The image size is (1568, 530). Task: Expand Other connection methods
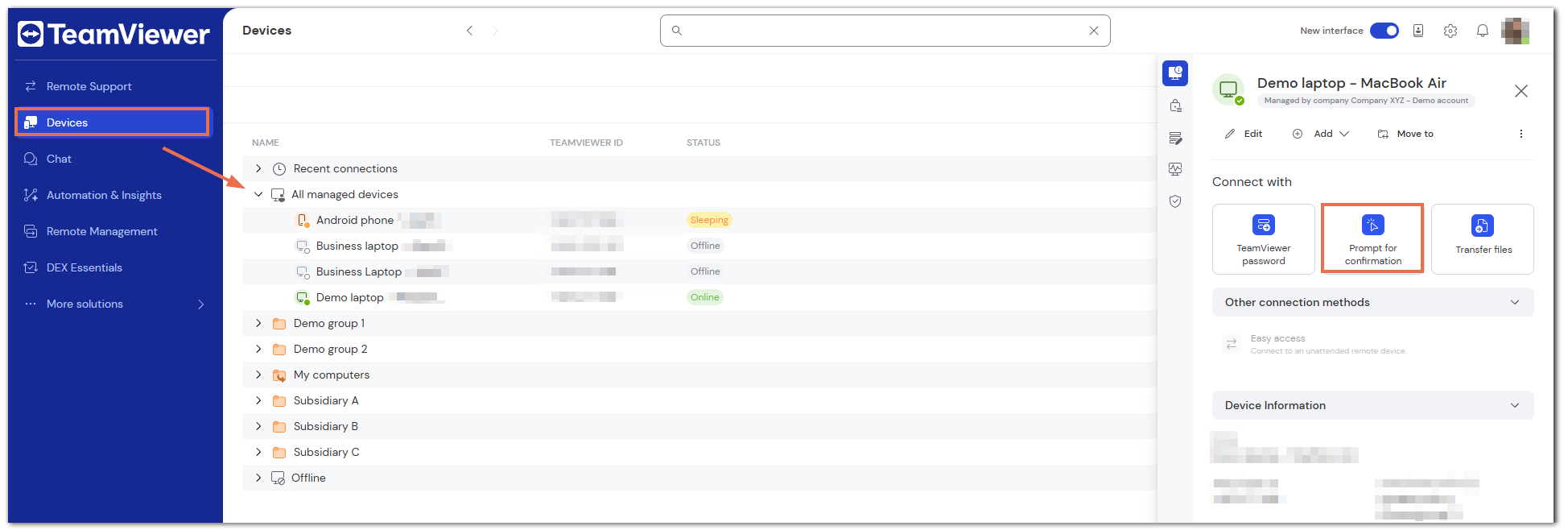tap(1372, 302)
